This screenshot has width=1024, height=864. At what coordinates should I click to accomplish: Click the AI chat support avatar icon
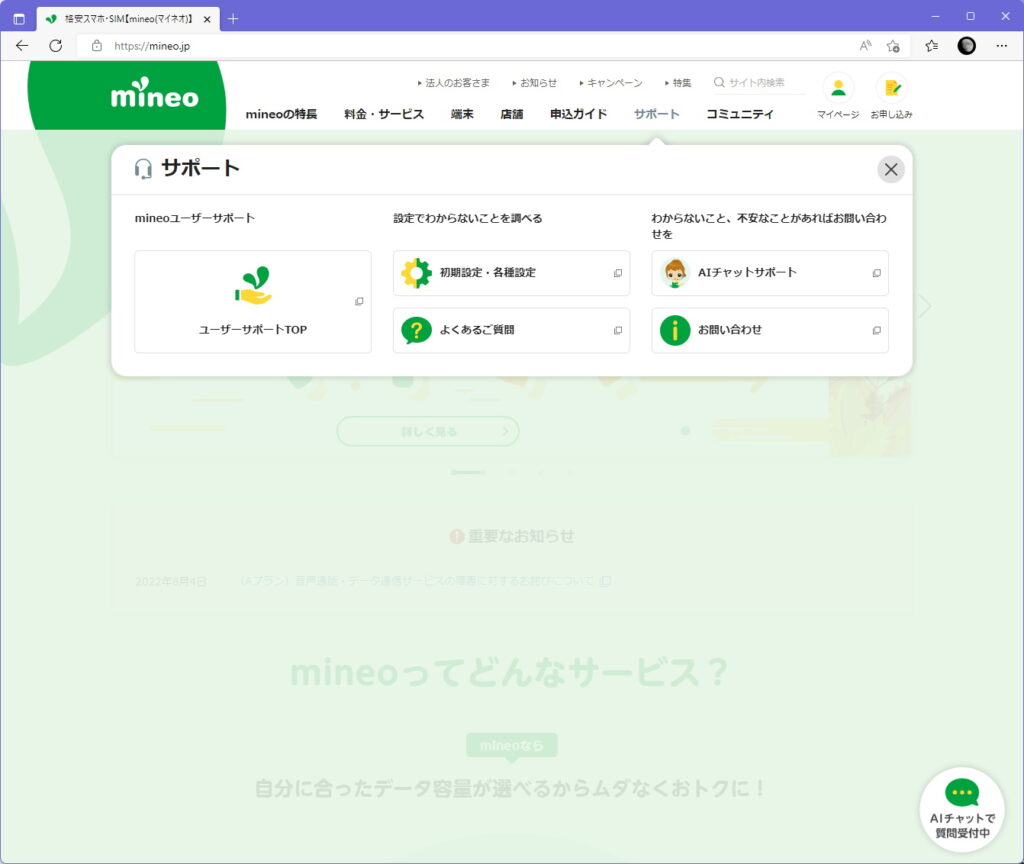click(x=675, y=273)
